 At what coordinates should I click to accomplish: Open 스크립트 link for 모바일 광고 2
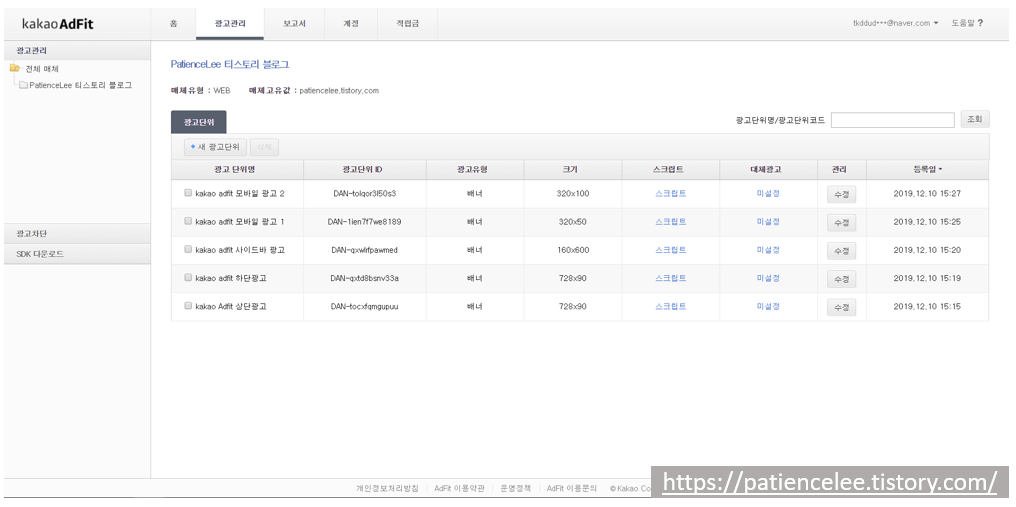[671, 193]
